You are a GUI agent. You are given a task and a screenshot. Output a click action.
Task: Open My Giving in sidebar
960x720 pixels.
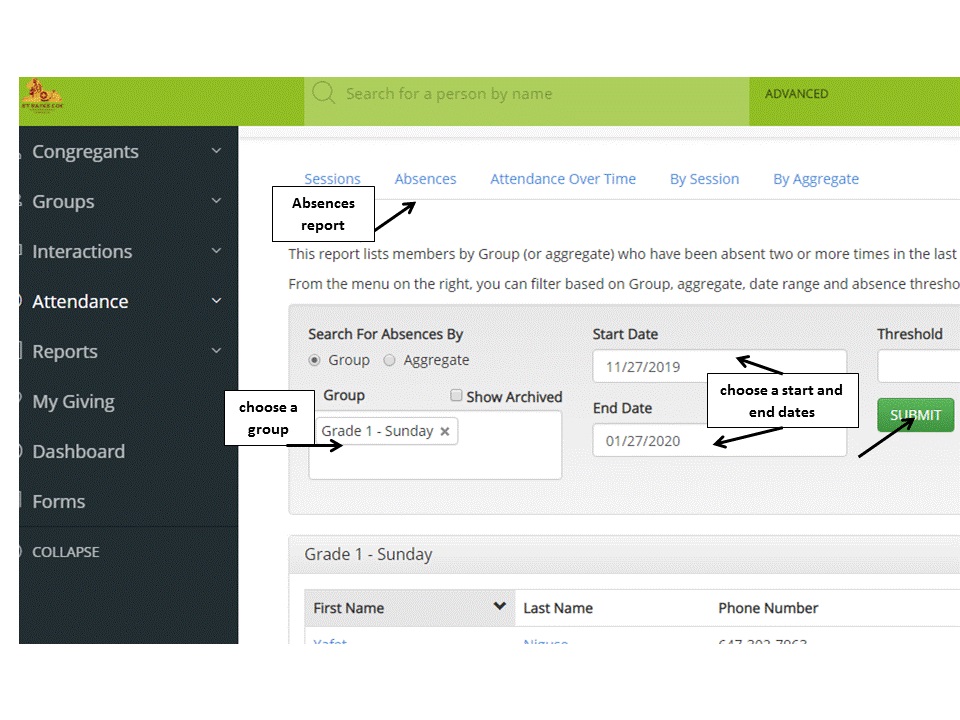point(73,402)
